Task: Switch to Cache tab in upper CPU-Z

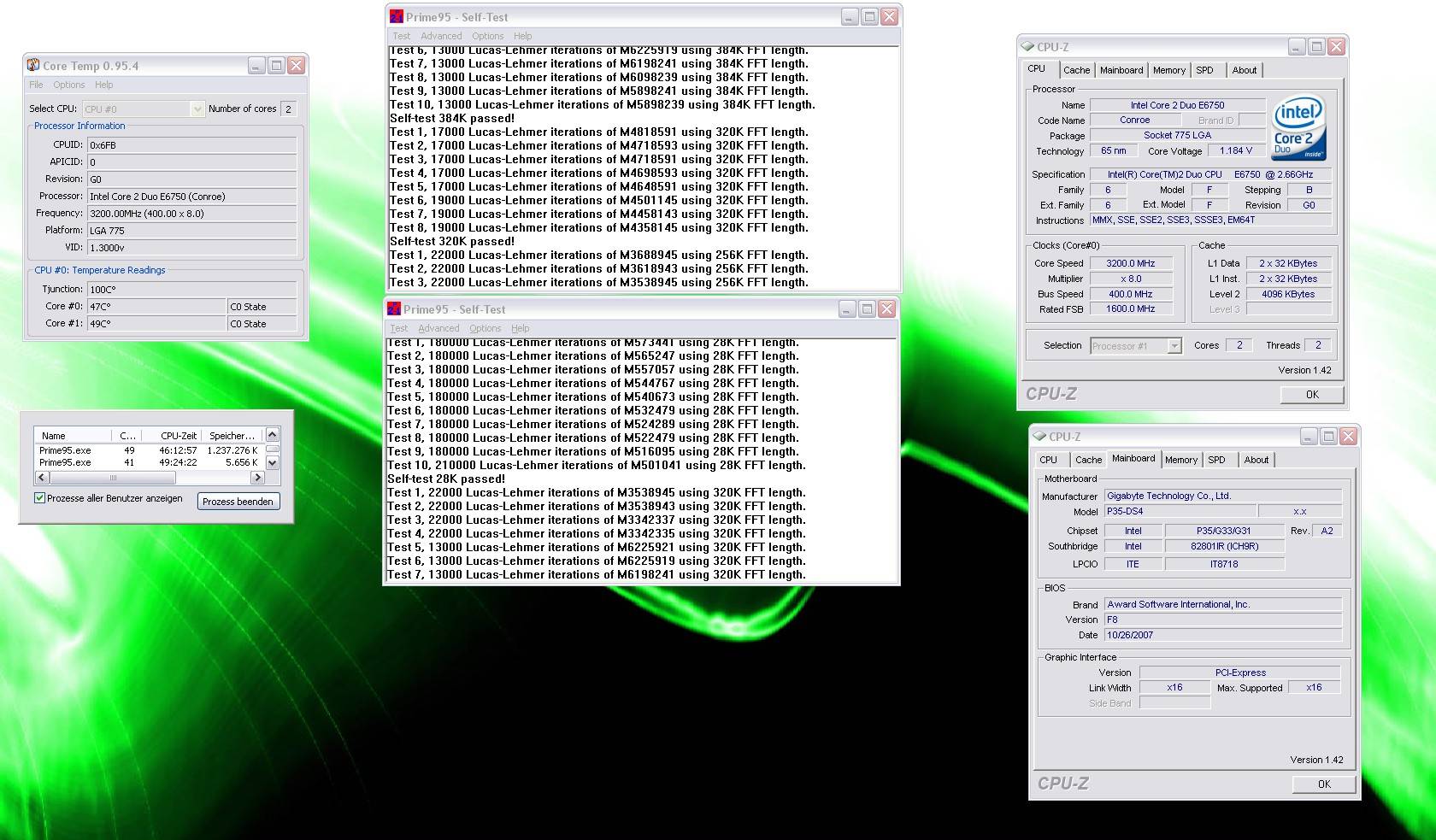Action: (1076, 70)
